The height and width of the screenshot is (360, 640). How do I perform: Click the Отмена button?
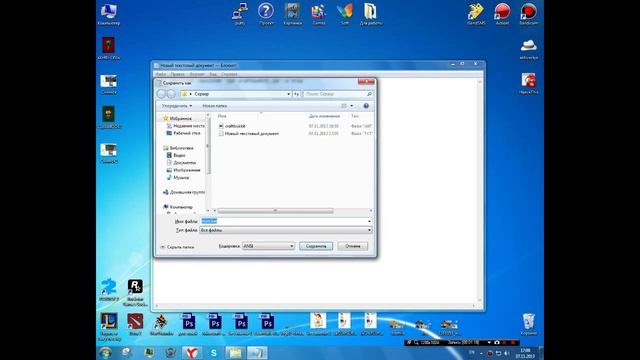click(353, 246)
